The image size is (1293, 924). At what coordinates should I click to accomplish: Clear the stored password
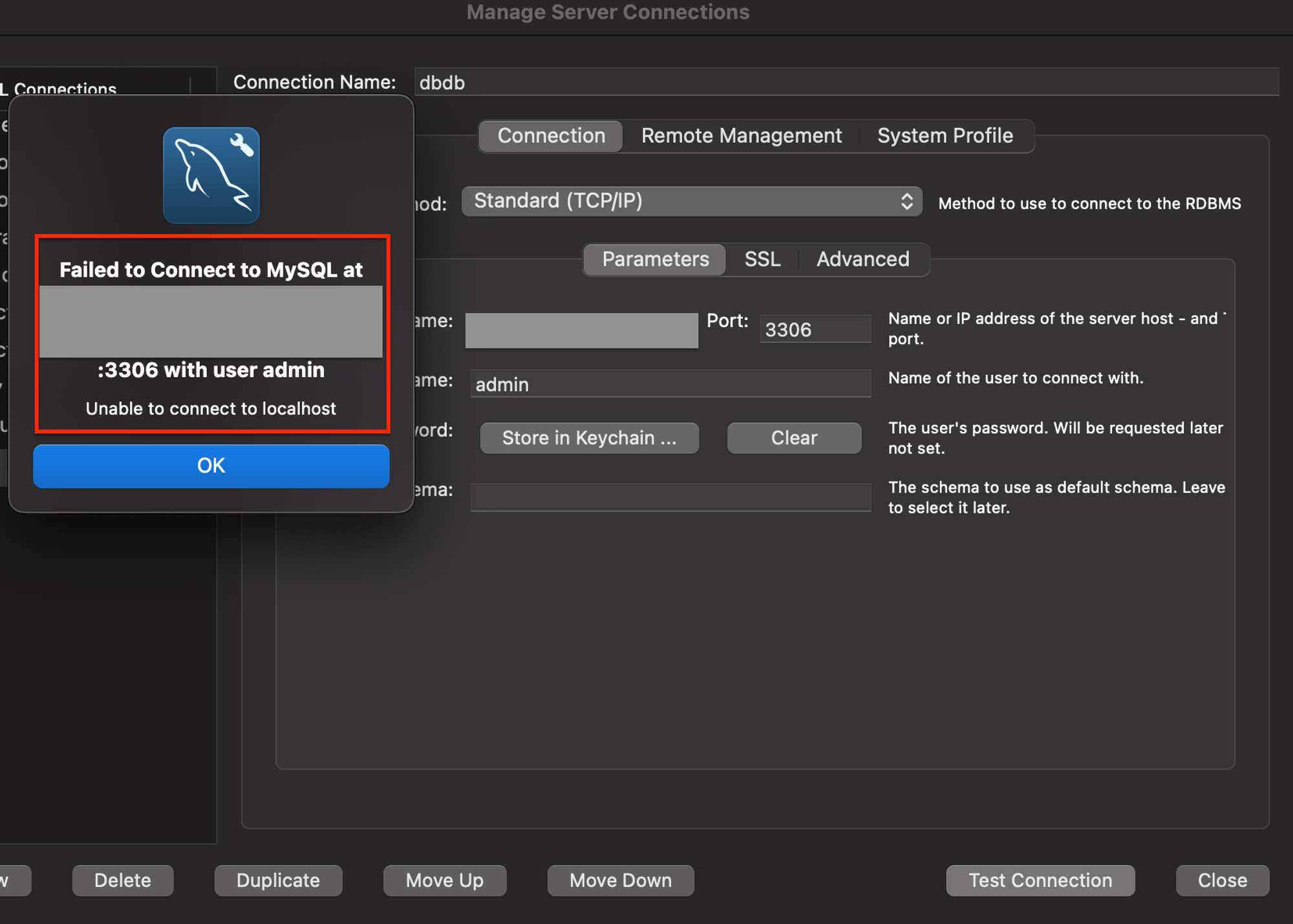coord(794,438)
